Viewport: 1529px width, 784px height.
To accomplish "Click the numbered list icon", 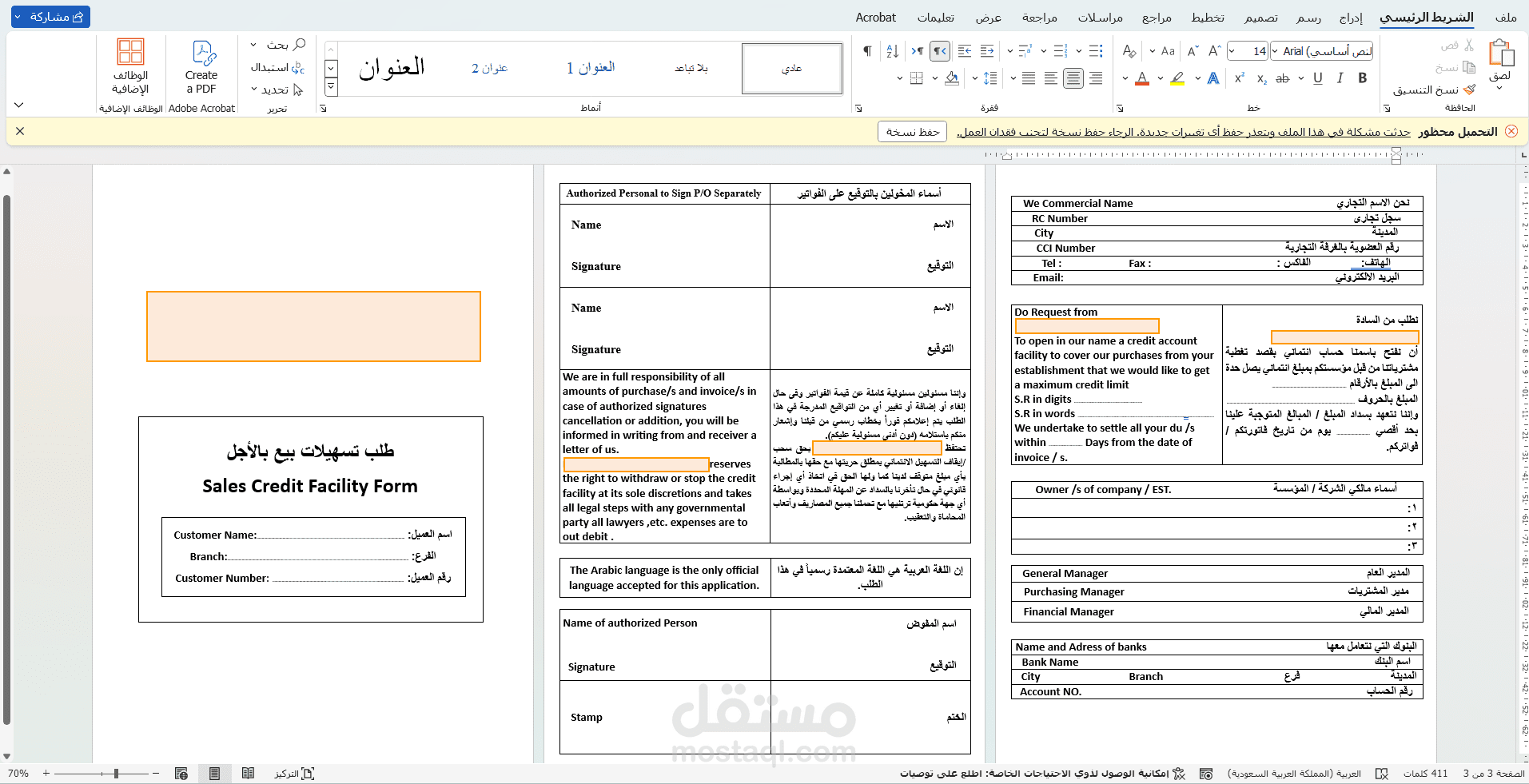I will point(1061,51).
